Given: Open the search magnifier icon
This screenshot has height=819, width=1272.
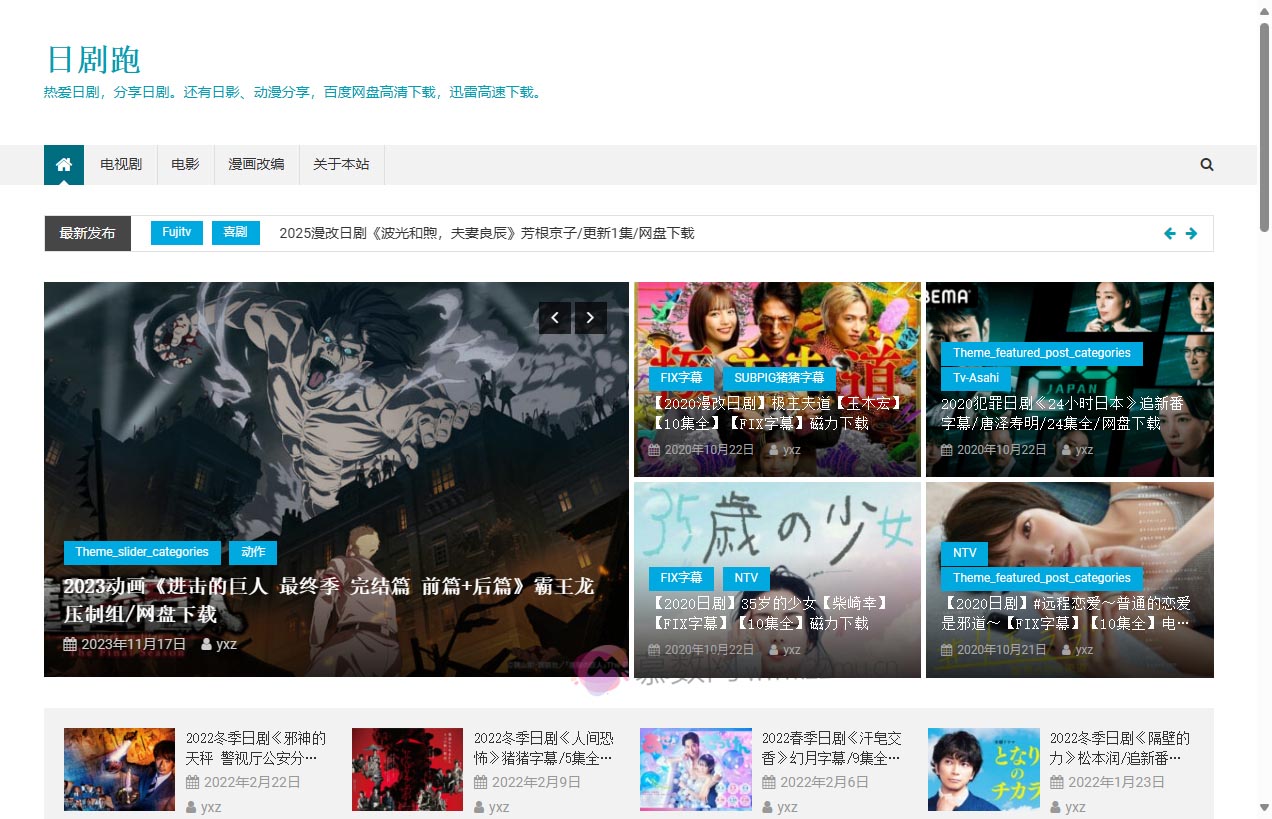Looking at the screenshot, I should [x=1206, y=165].
